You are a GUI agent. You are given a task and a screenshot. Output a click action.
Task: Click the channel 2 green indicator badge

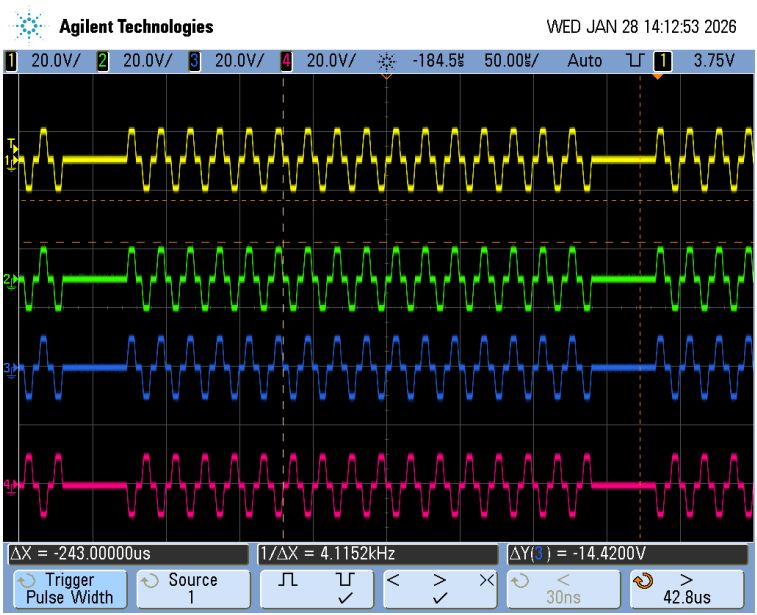pos(102,61)
